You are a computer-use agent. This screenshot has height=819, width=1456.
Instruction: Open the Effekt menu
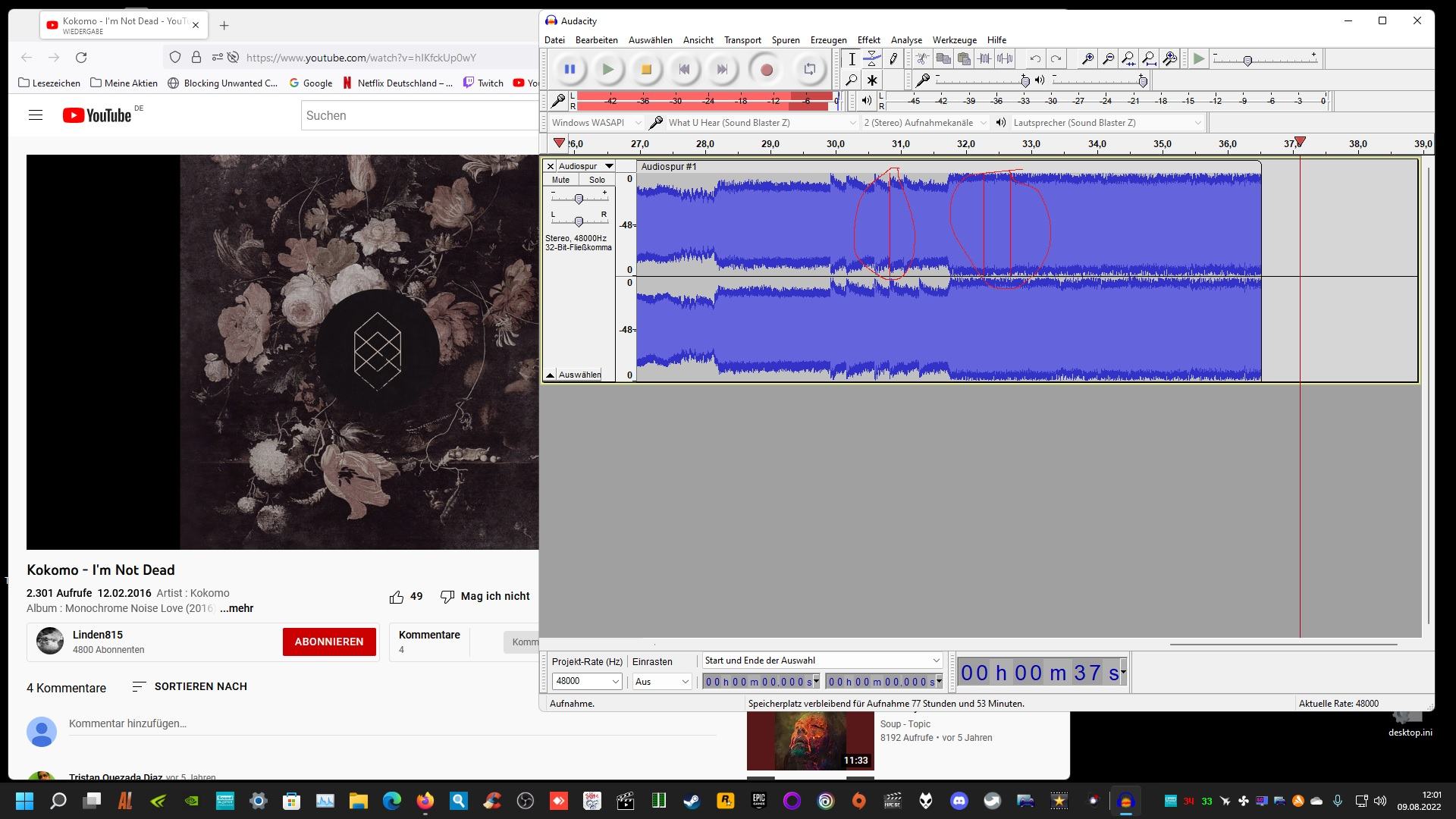click(x=868, y=40)
